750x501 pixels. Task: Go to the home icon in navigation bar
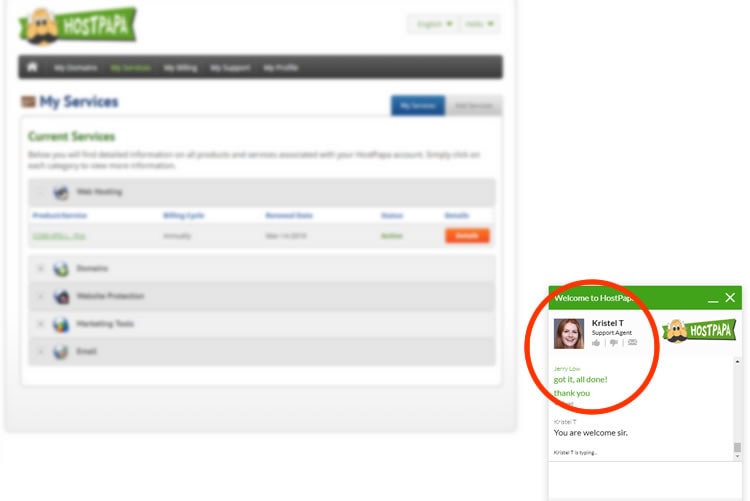[32, 67]
